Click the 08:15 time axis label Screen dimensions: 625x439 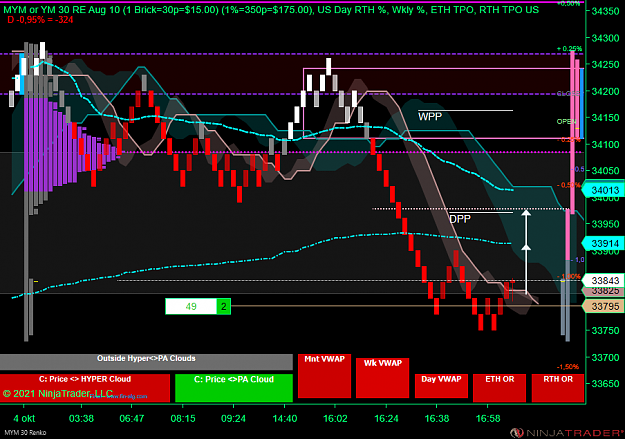(183, 419)
